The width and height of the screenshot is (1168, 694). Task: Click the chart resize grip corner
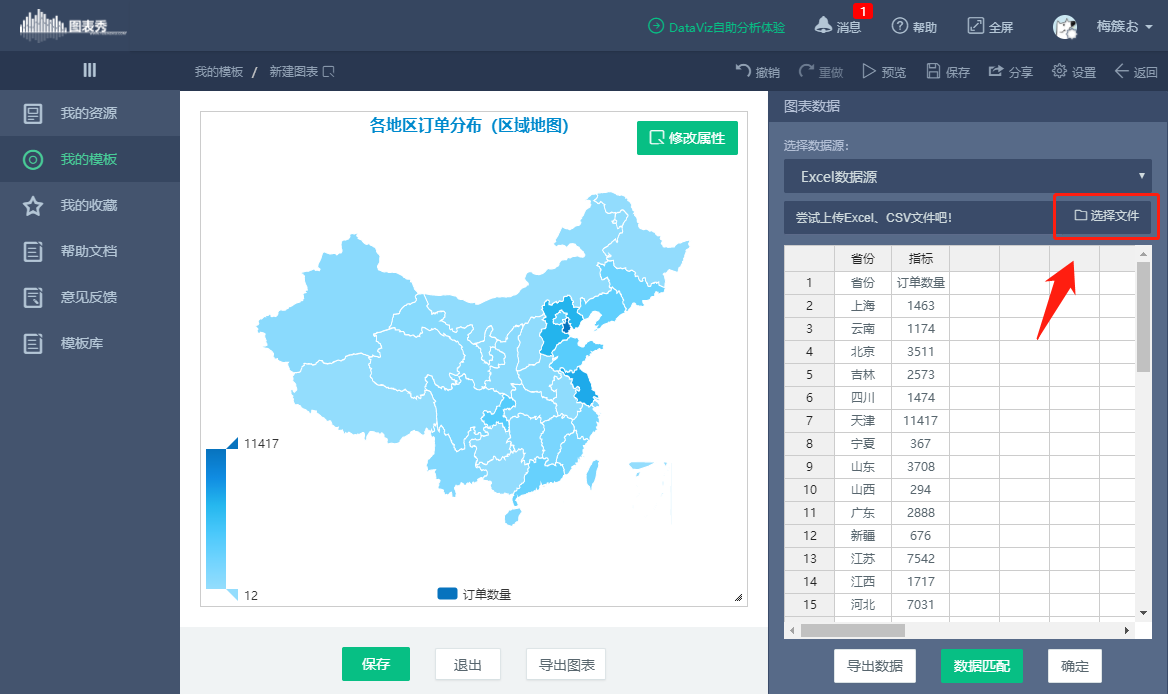[x=738, y=597]
